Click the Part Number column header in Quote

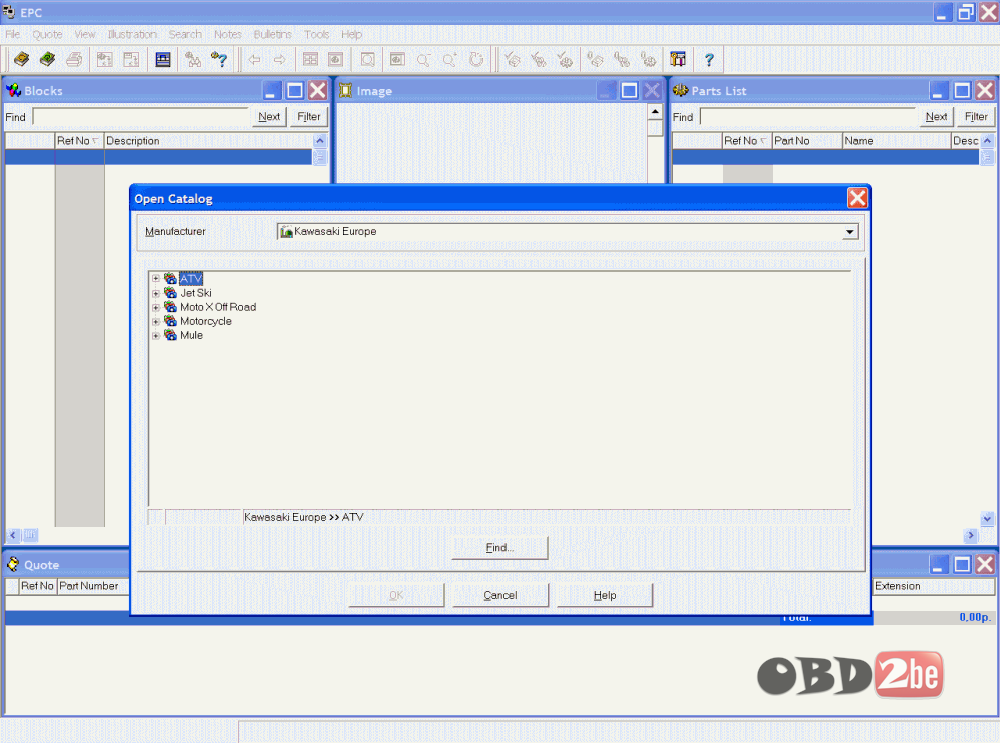93,586
